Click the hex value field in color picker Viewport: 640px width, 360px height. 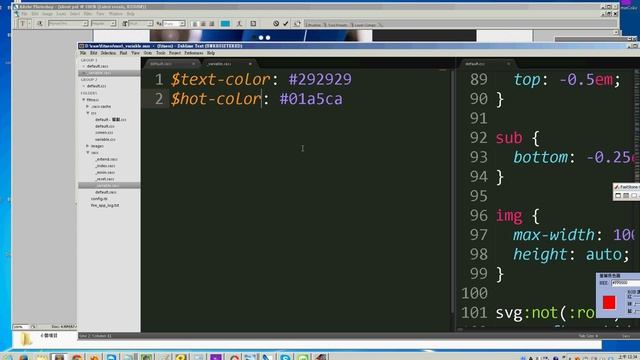tap(625, 282)
